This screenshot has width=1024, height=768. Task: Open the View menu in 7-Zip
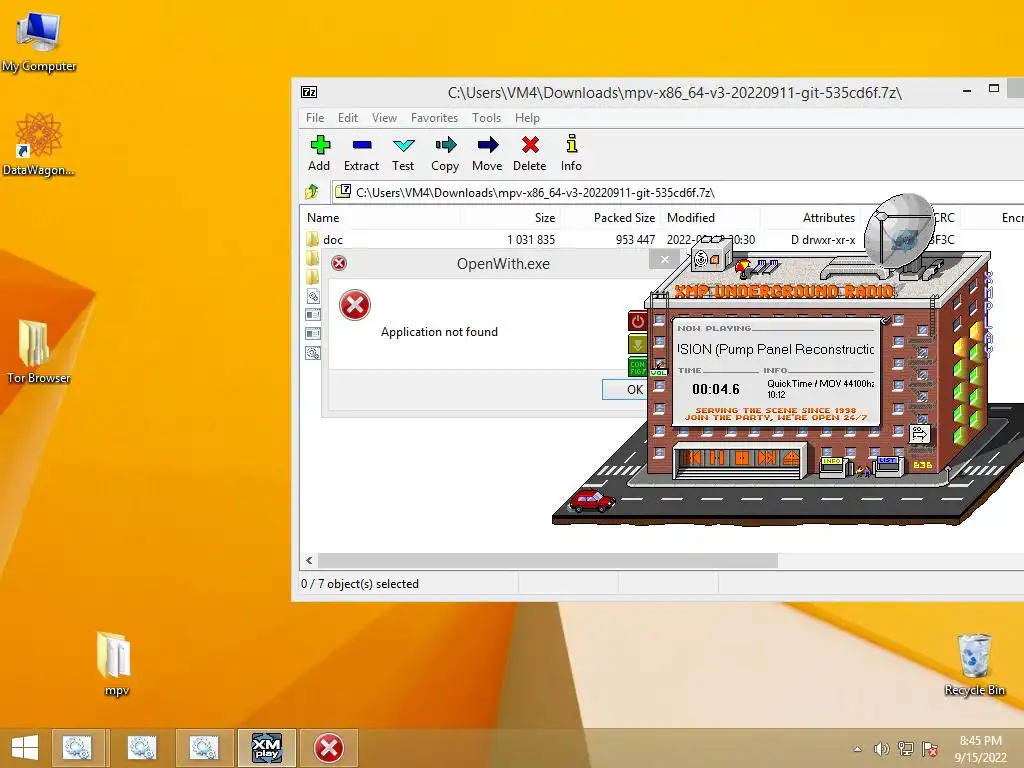[x=384, y=118]
